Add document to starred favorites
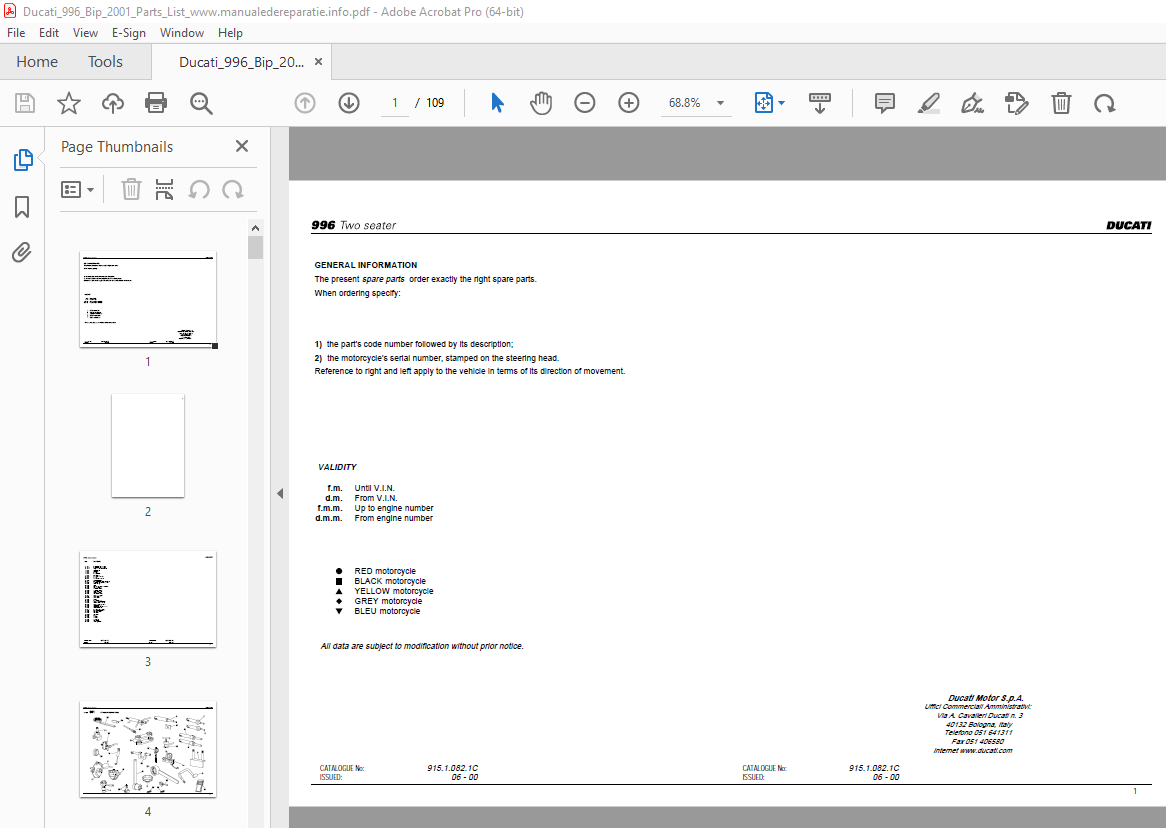The height and width of the screenshot is (828, 1166). click(68, 103)
